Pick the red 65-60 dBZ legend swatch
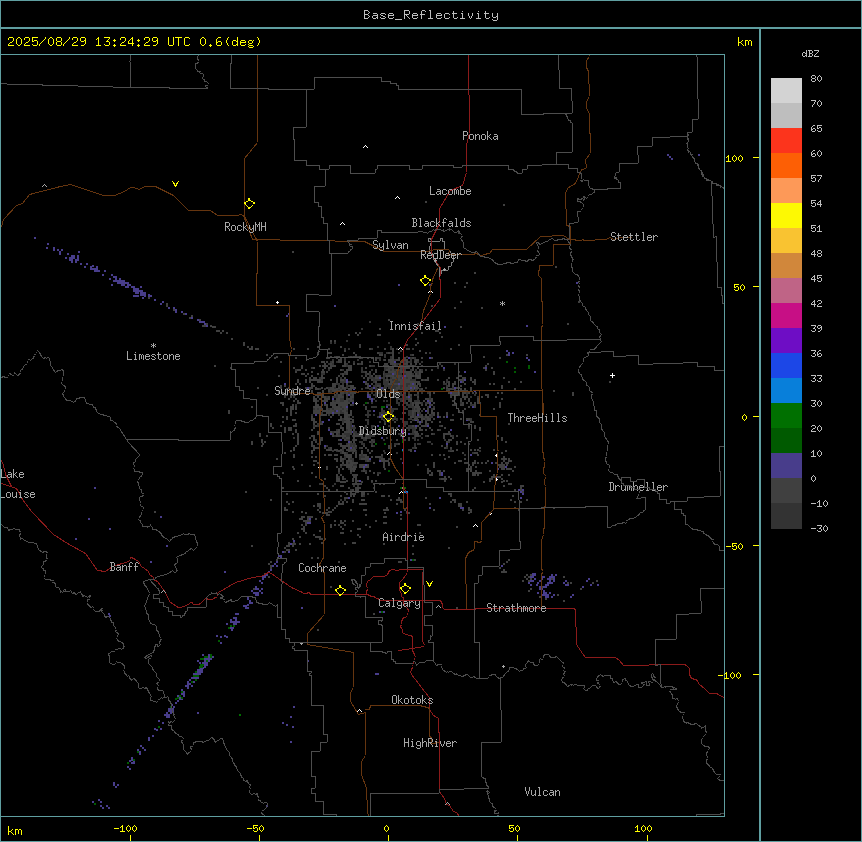The image size is (862, 842). (786, 140)
